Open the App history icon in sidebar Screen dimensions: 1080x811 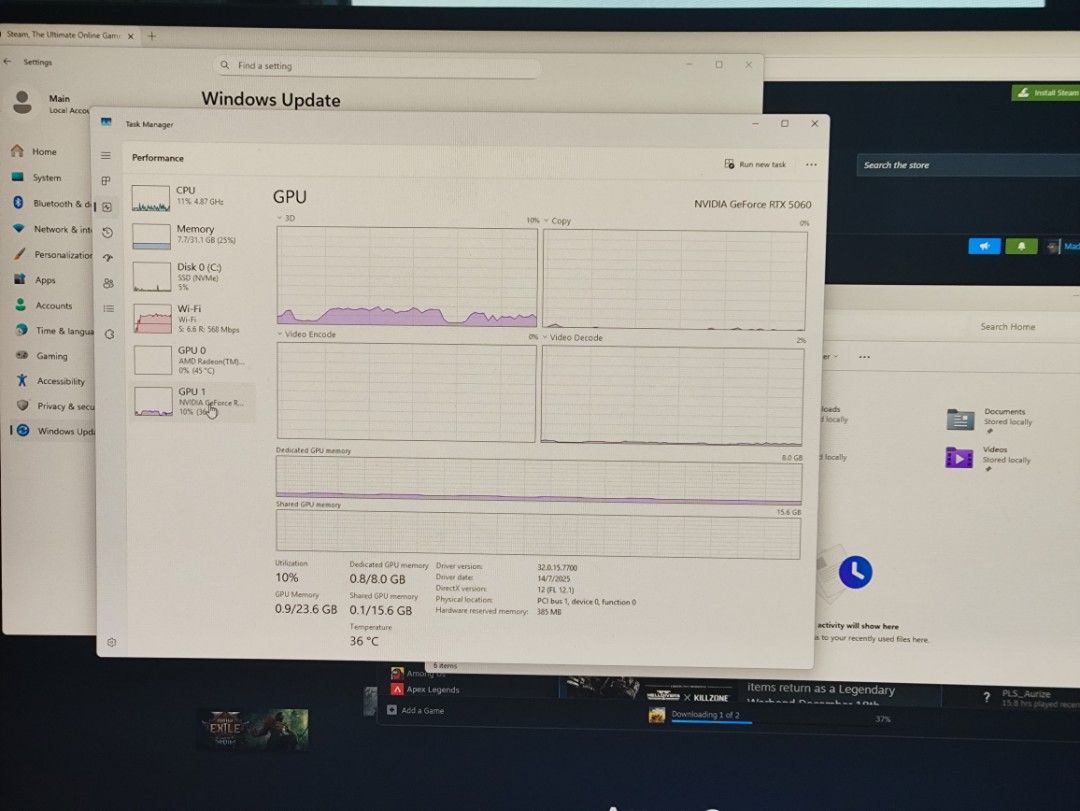tap(107, 232)
